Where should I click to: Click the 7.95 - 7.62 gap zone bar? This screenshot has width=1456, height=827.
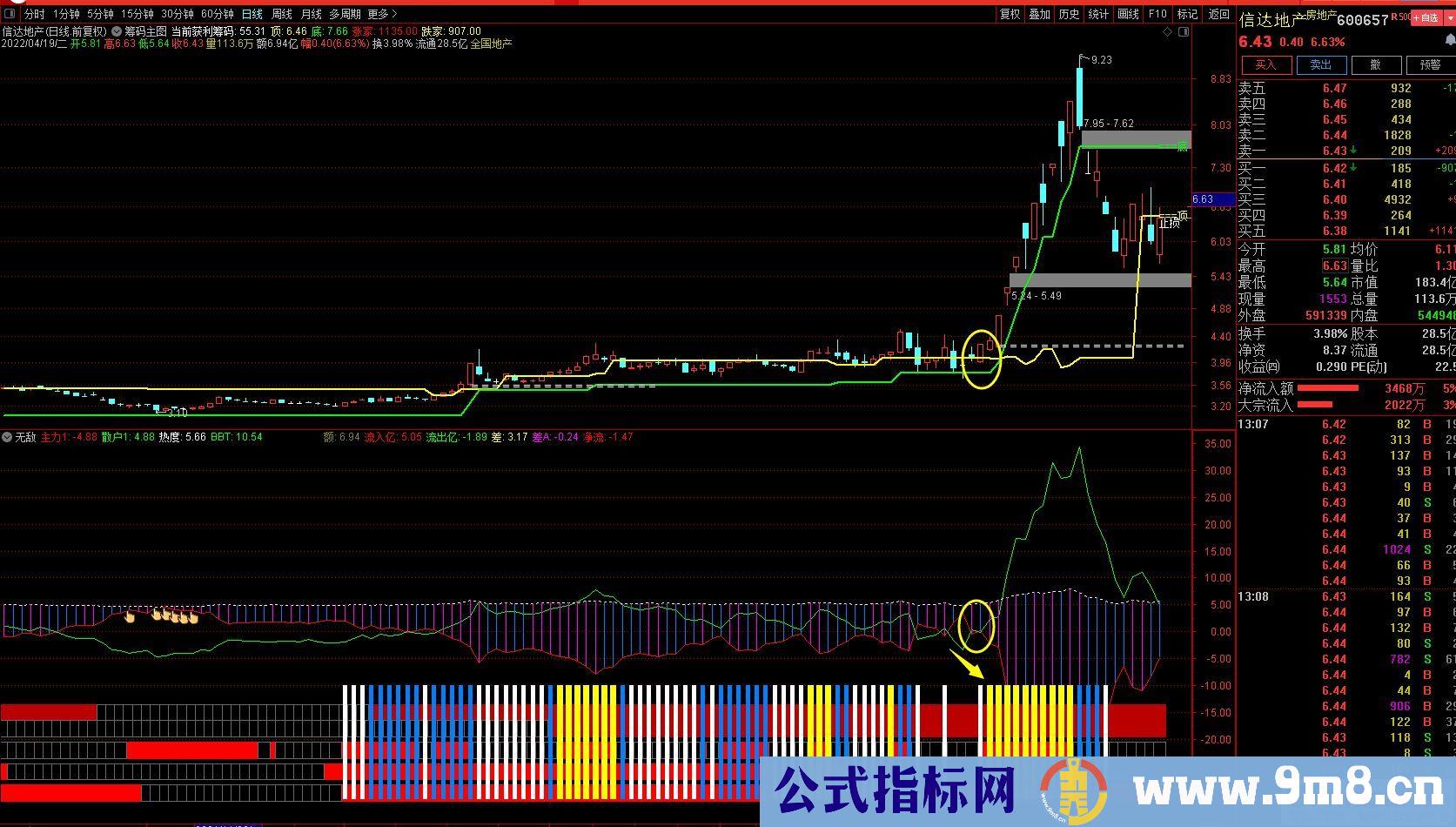tap(1136, 138)
